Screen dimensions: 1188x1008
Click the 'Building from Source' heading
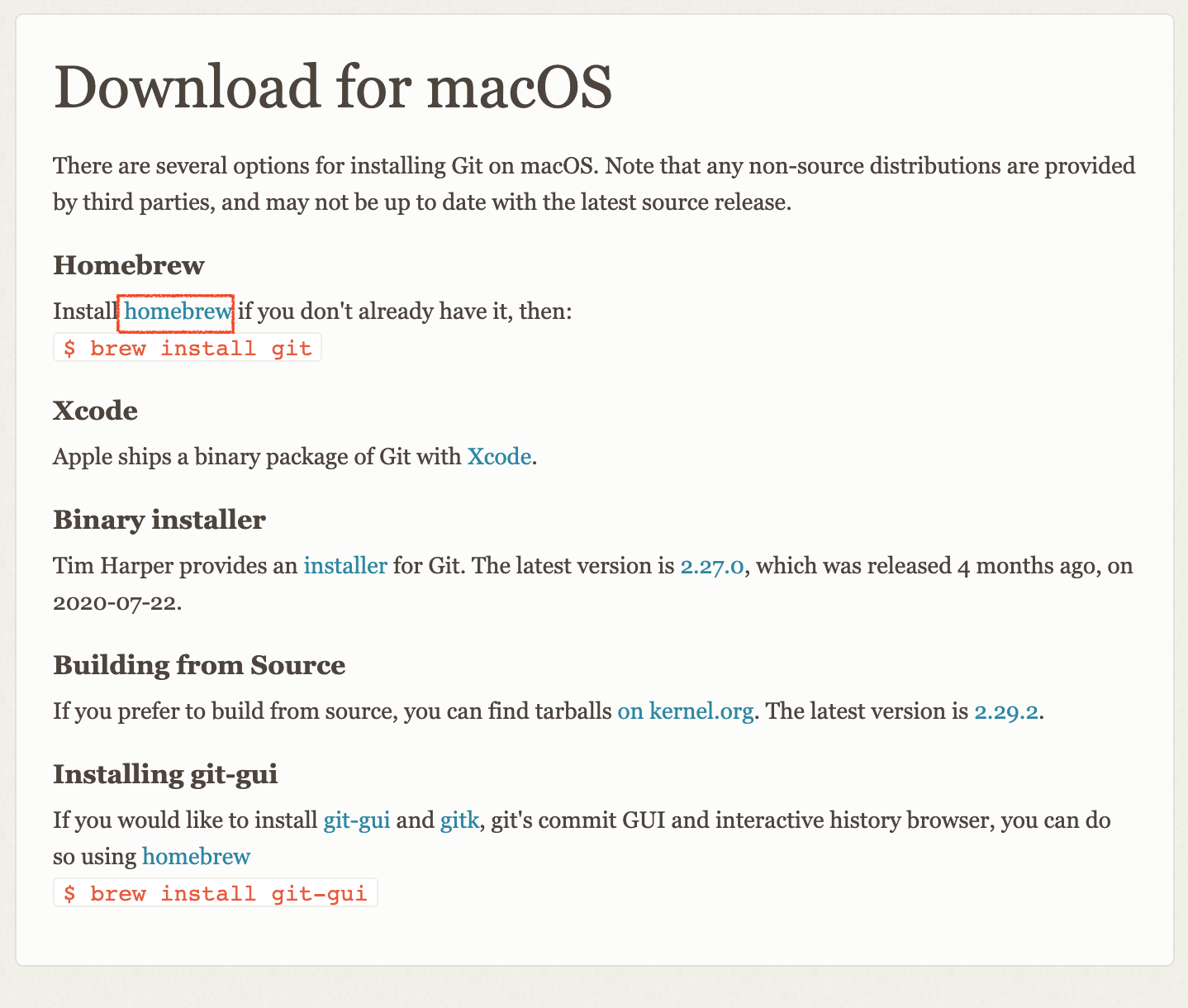point(199,665)
